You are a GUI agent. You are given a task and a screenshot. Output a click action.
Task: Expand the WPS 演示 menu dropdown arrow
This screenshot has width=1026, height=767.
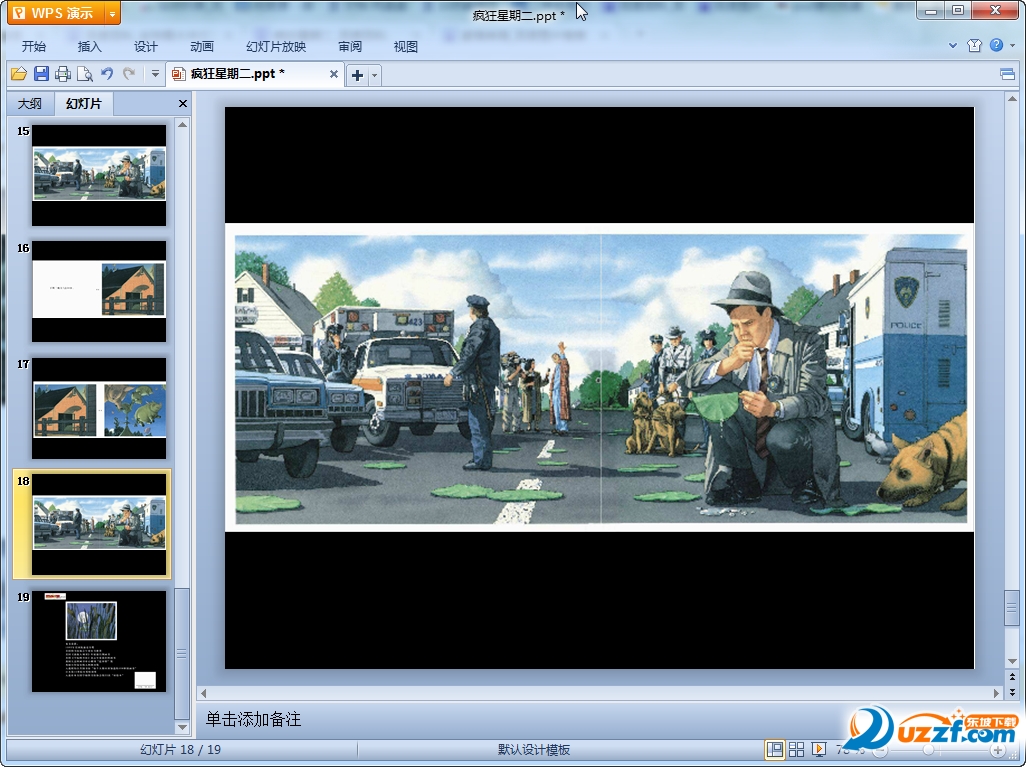point(113,13)
